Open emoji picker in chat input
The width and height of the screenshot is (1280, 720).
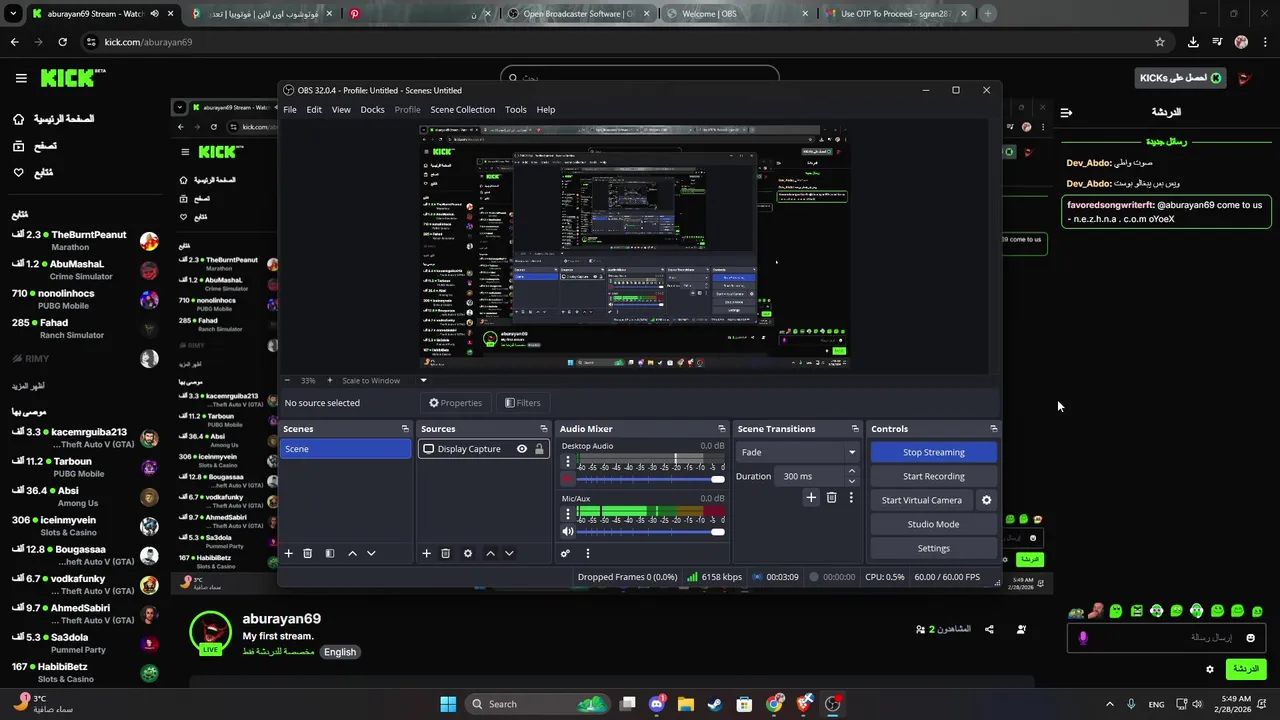coord(1250,638)
